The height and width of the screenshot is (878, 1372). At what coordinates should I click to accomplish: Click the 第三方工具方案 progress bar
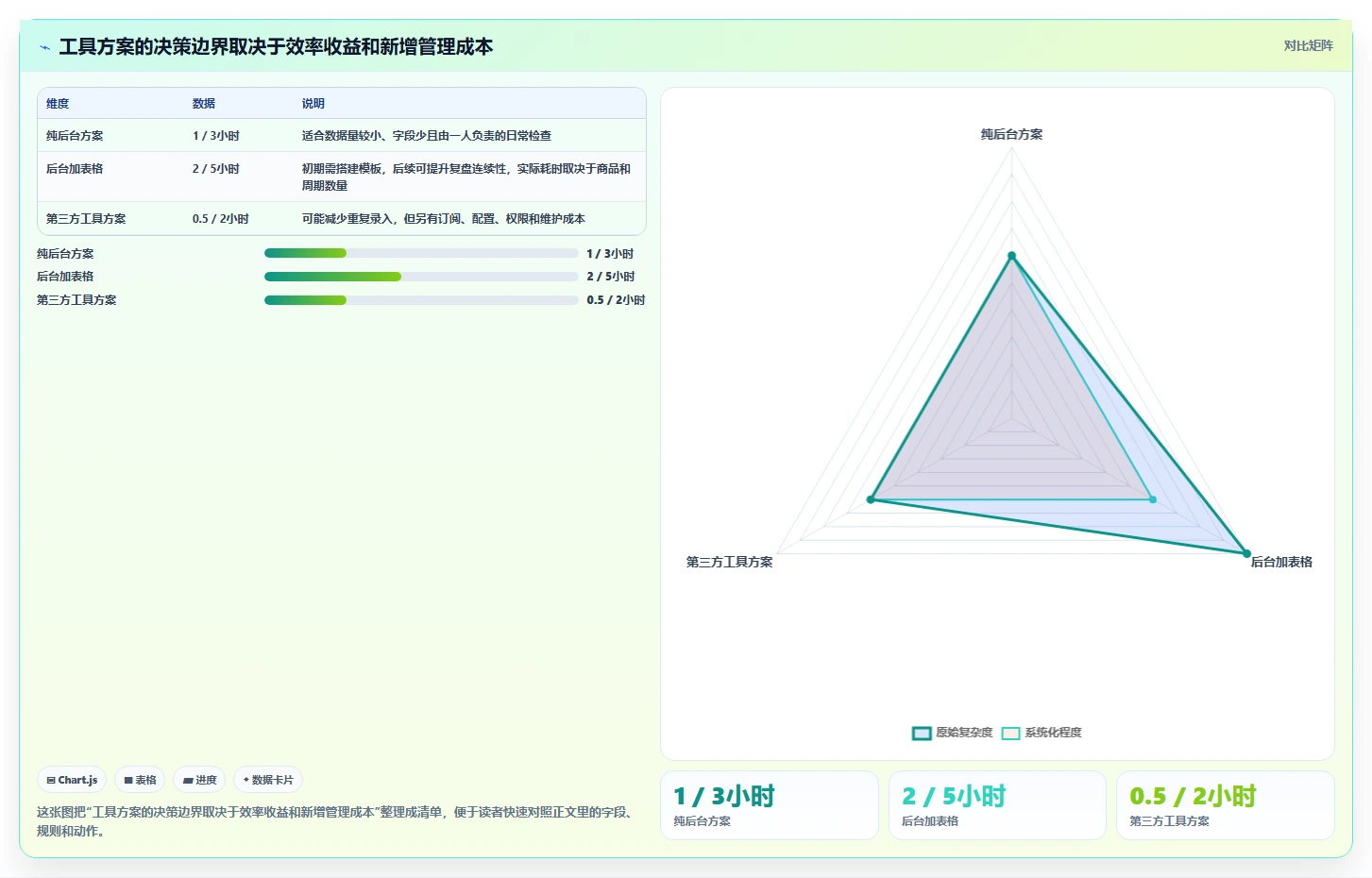(421, 300)
